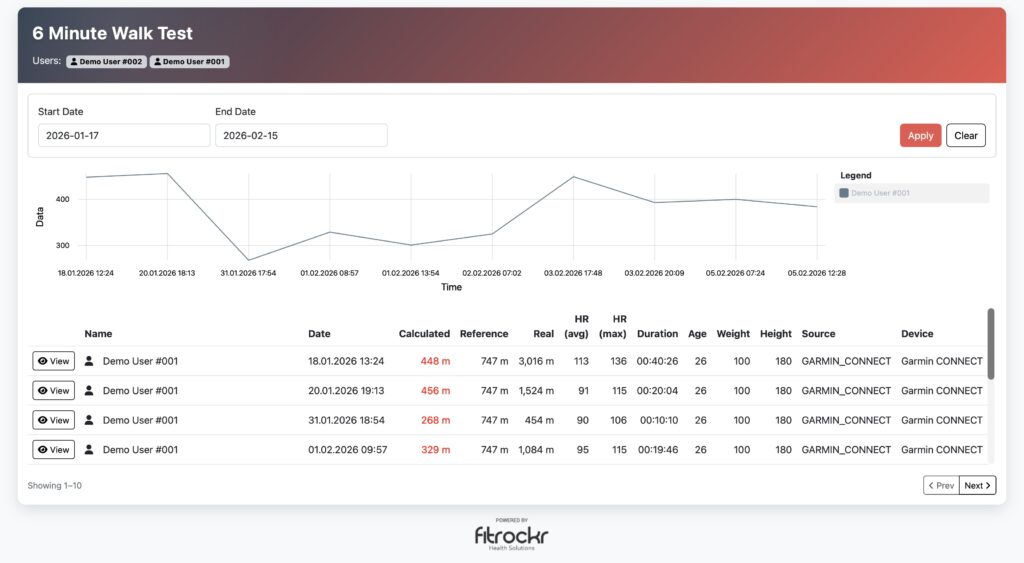Click the table vertical scrollbar

[x=990, y=345]
